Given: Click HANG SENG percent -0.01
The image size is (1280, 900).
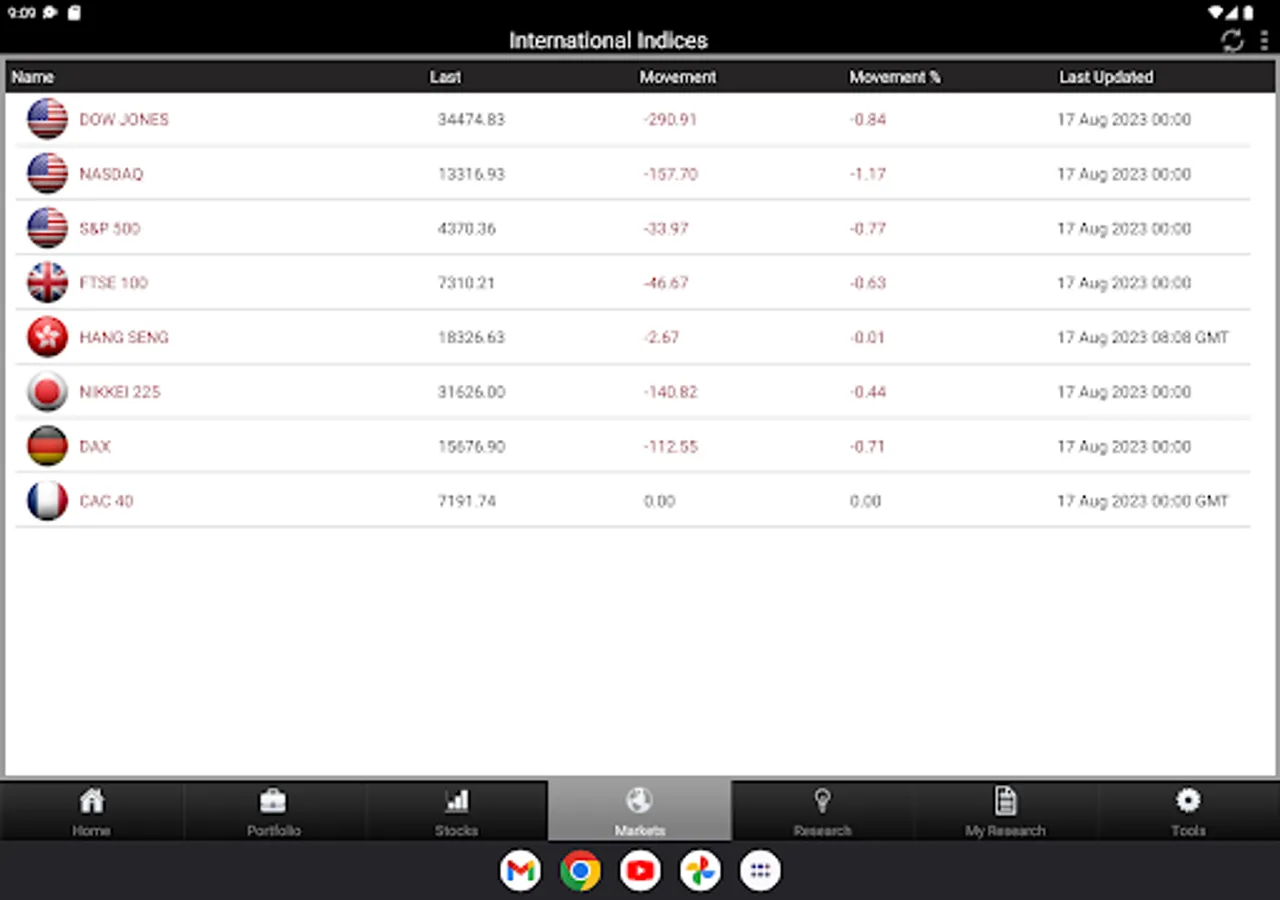Looking at the screenshot, I should [868, 337].
